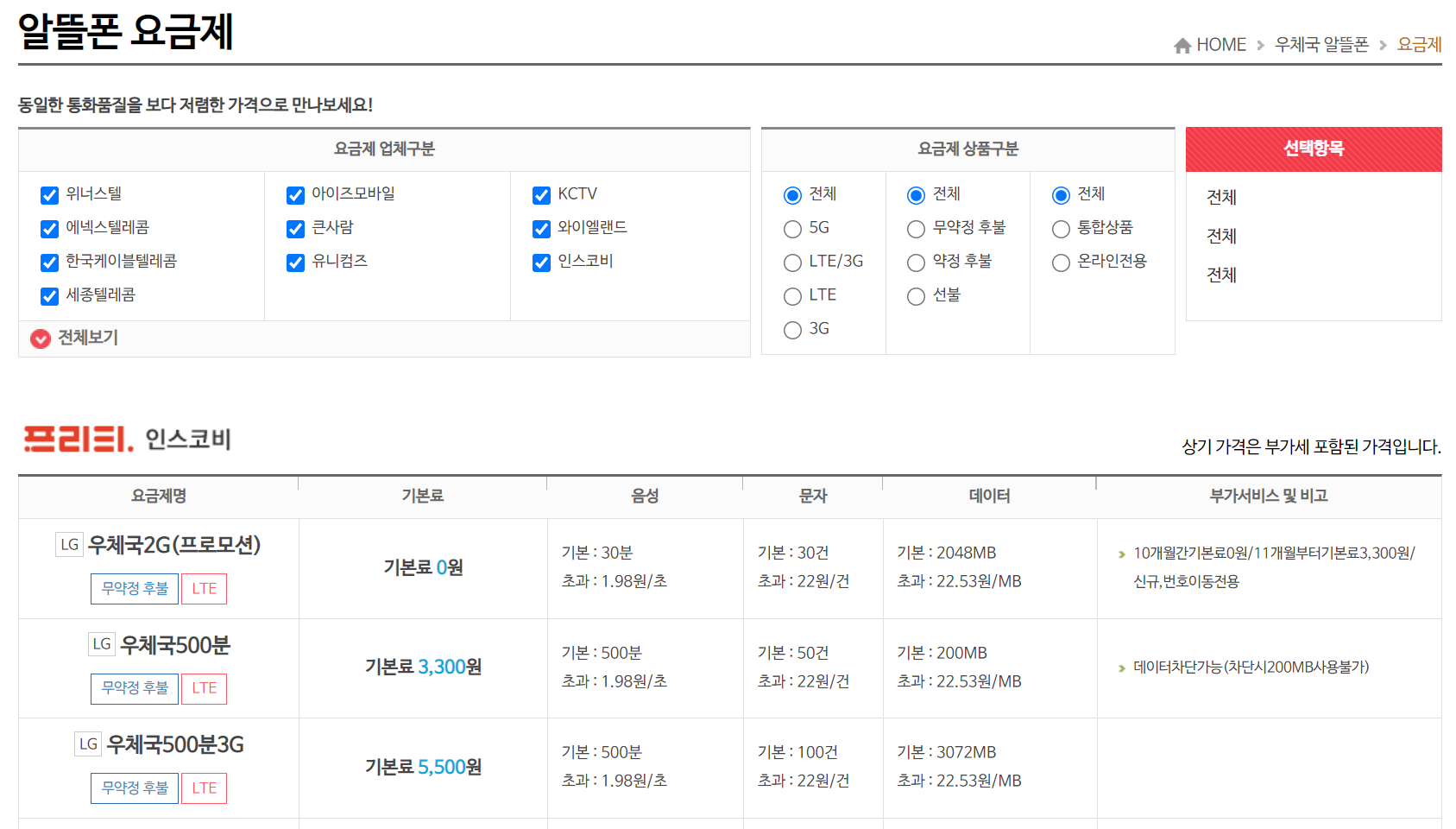This screenshot has width=1456, height=829.
Task: Click the red 선택항목 header panel
Action: click(1314, 149)
